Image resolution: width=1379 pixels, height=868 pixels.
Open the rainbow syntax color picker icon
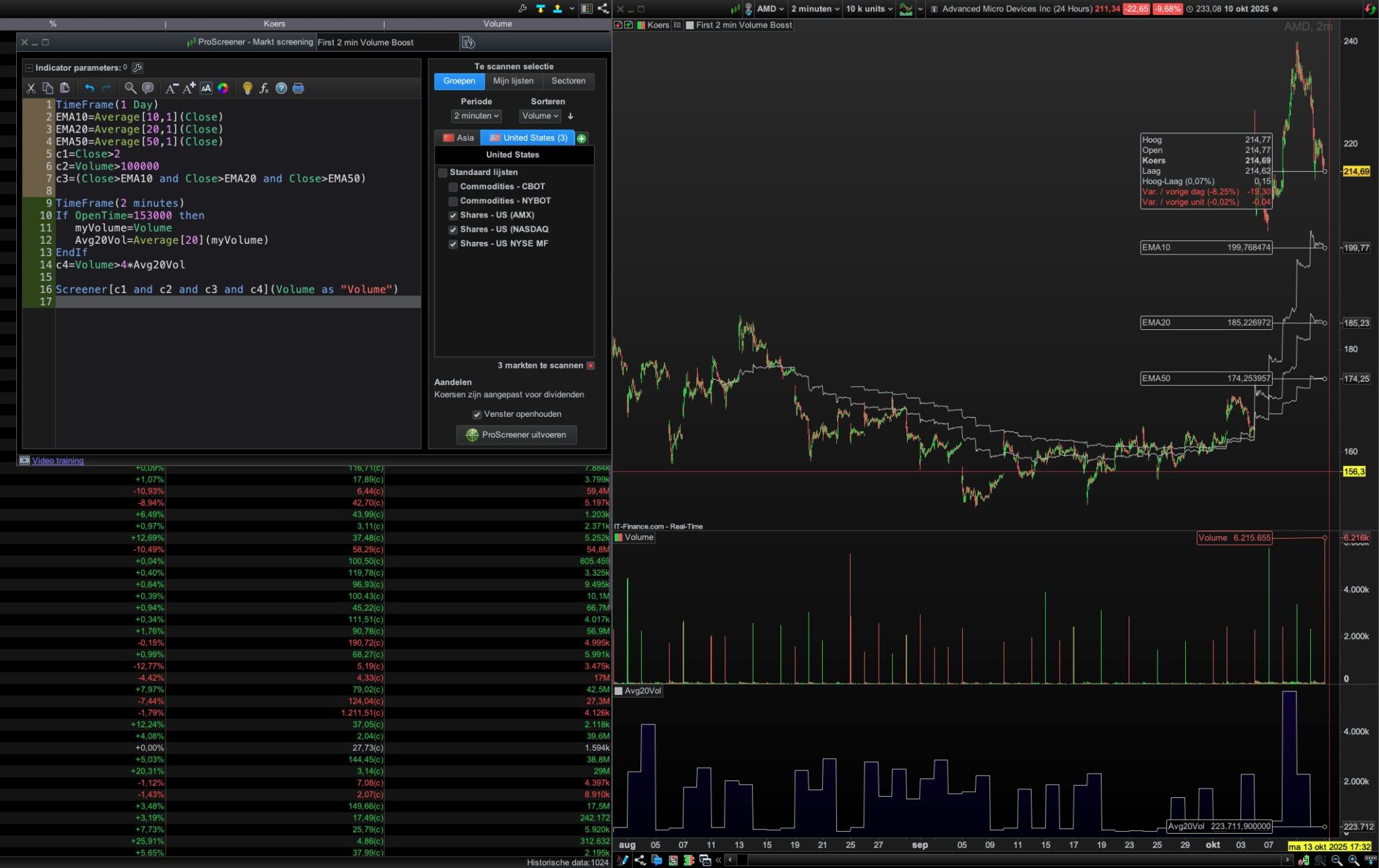[223, 88]
